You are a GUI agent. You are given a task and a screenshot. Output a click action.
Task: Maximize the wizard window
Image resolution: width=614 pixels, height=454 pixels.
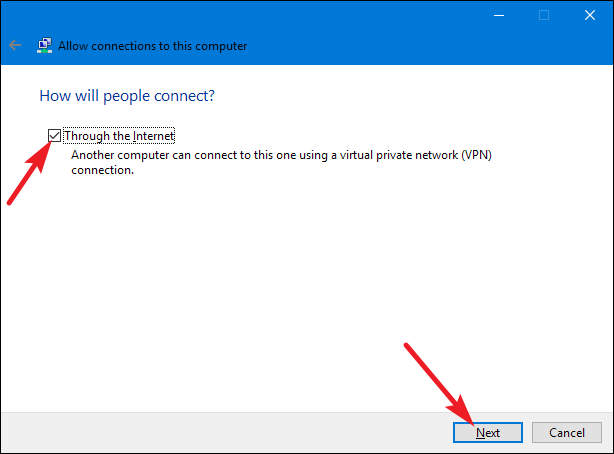pyautogui.click(x=544, y=15)
